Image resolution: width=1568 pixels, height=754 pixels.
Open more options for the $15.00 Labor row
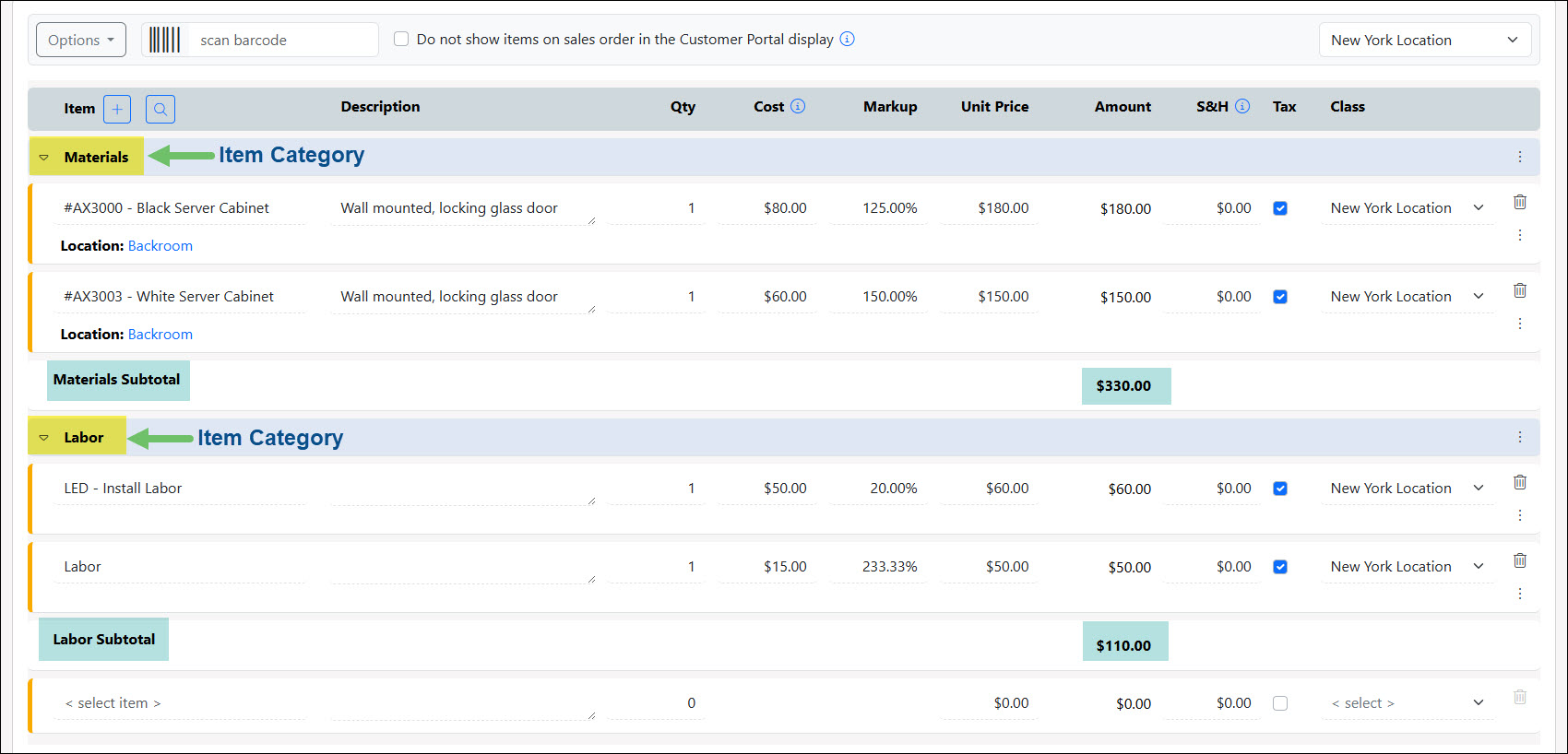tap(1520, 594)
